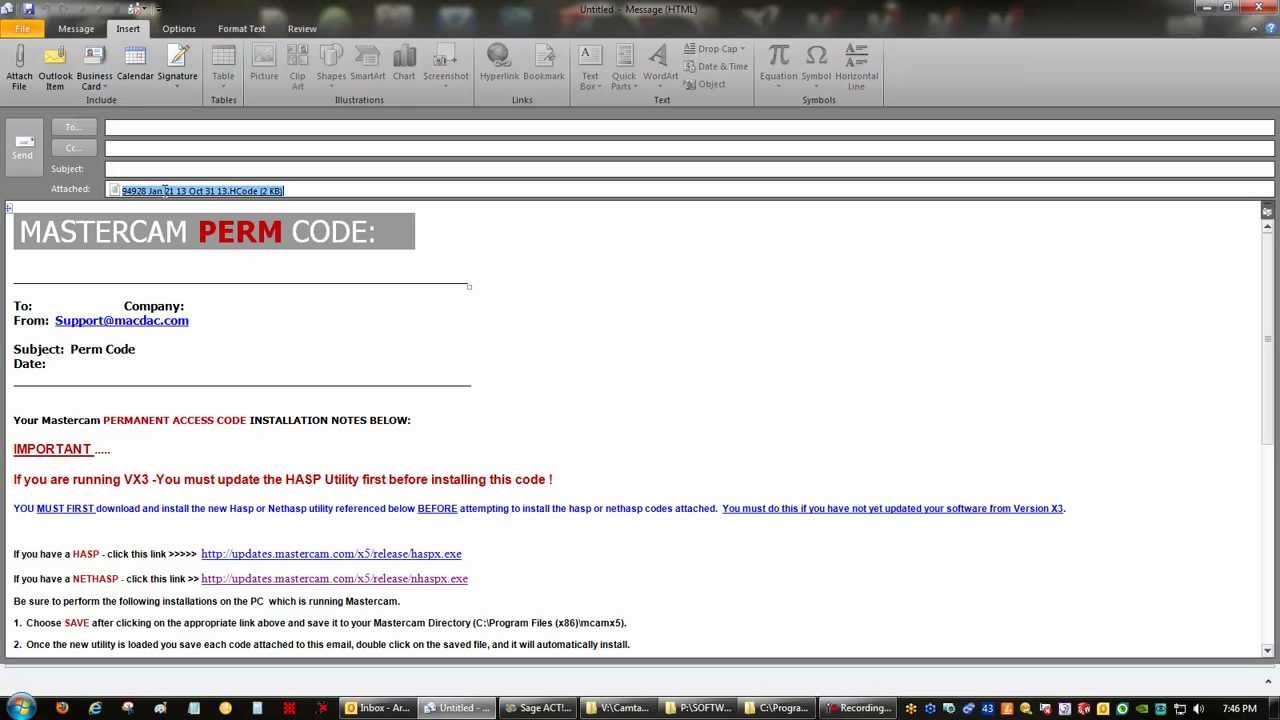Open the Text Box dropdown

coord(590,67)
